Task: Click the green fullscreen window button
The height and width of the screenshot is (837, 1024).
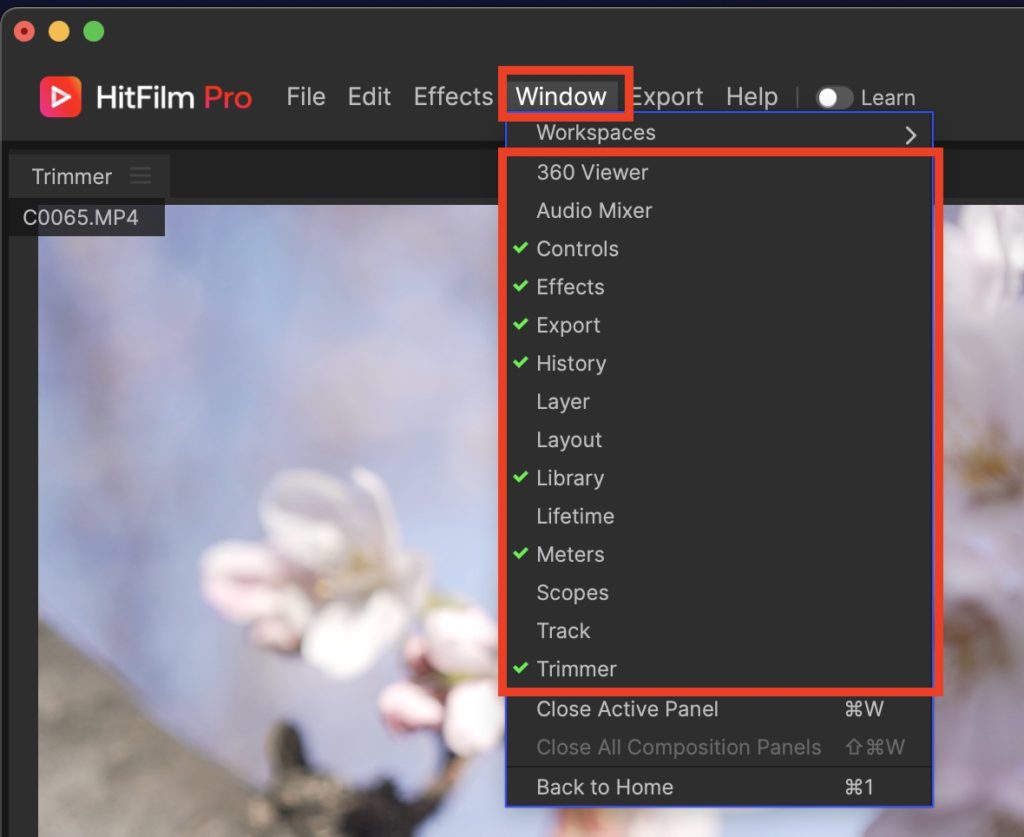Action: pyautogui.click(x=93, y=31)
